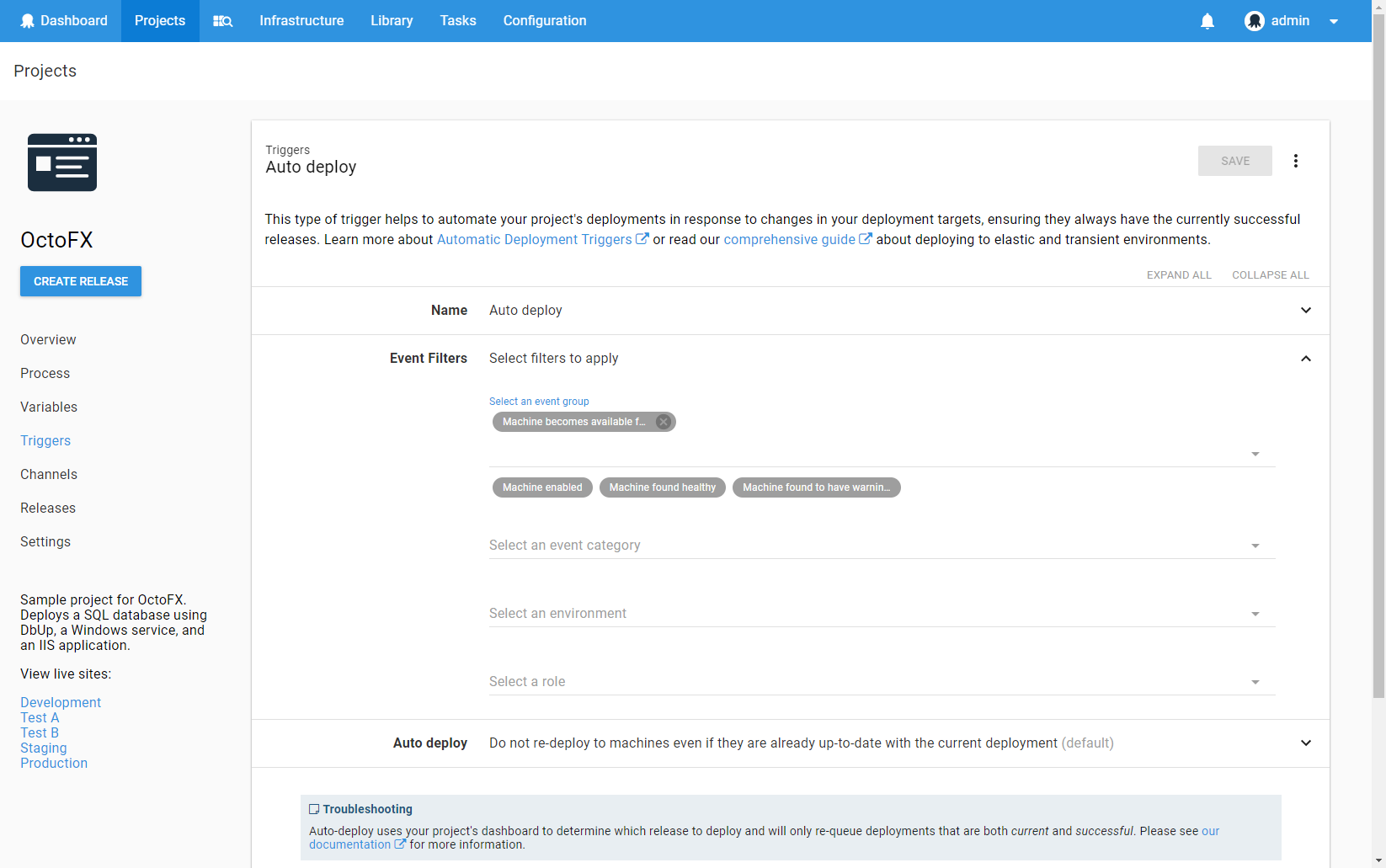Open the Automatic Deployment Triggers external link
Screen dimensions: 1386x868
pos(541,240)
